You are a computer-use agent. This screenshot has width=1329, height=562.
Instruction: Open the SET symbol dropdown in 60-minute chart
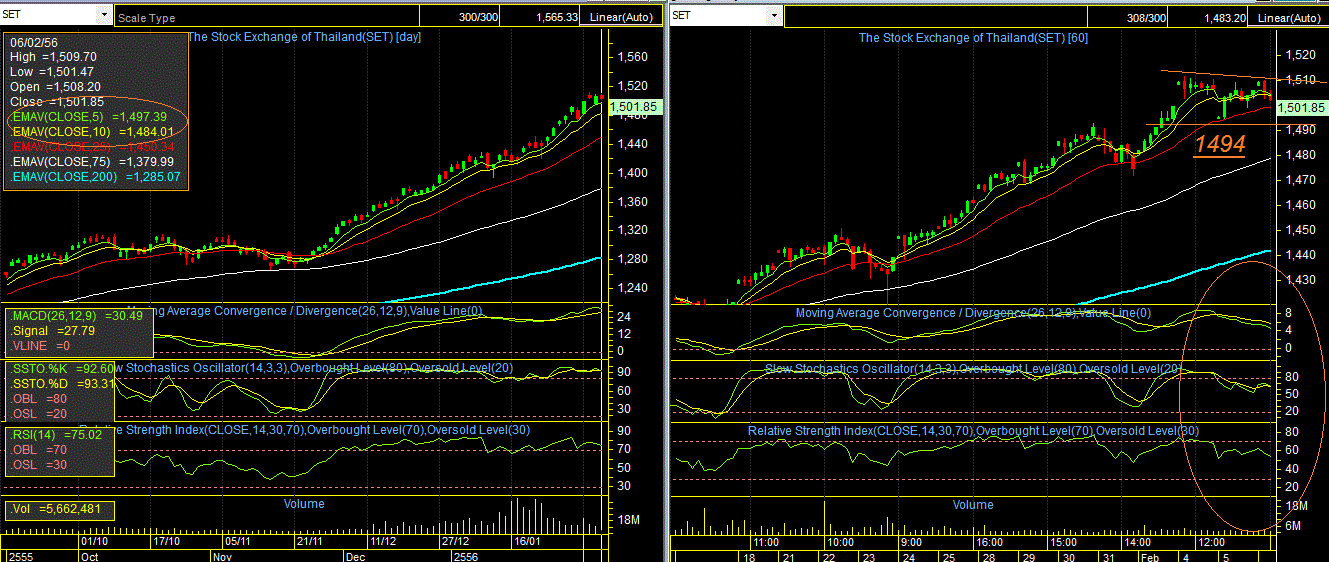click(x=773, y=15)
